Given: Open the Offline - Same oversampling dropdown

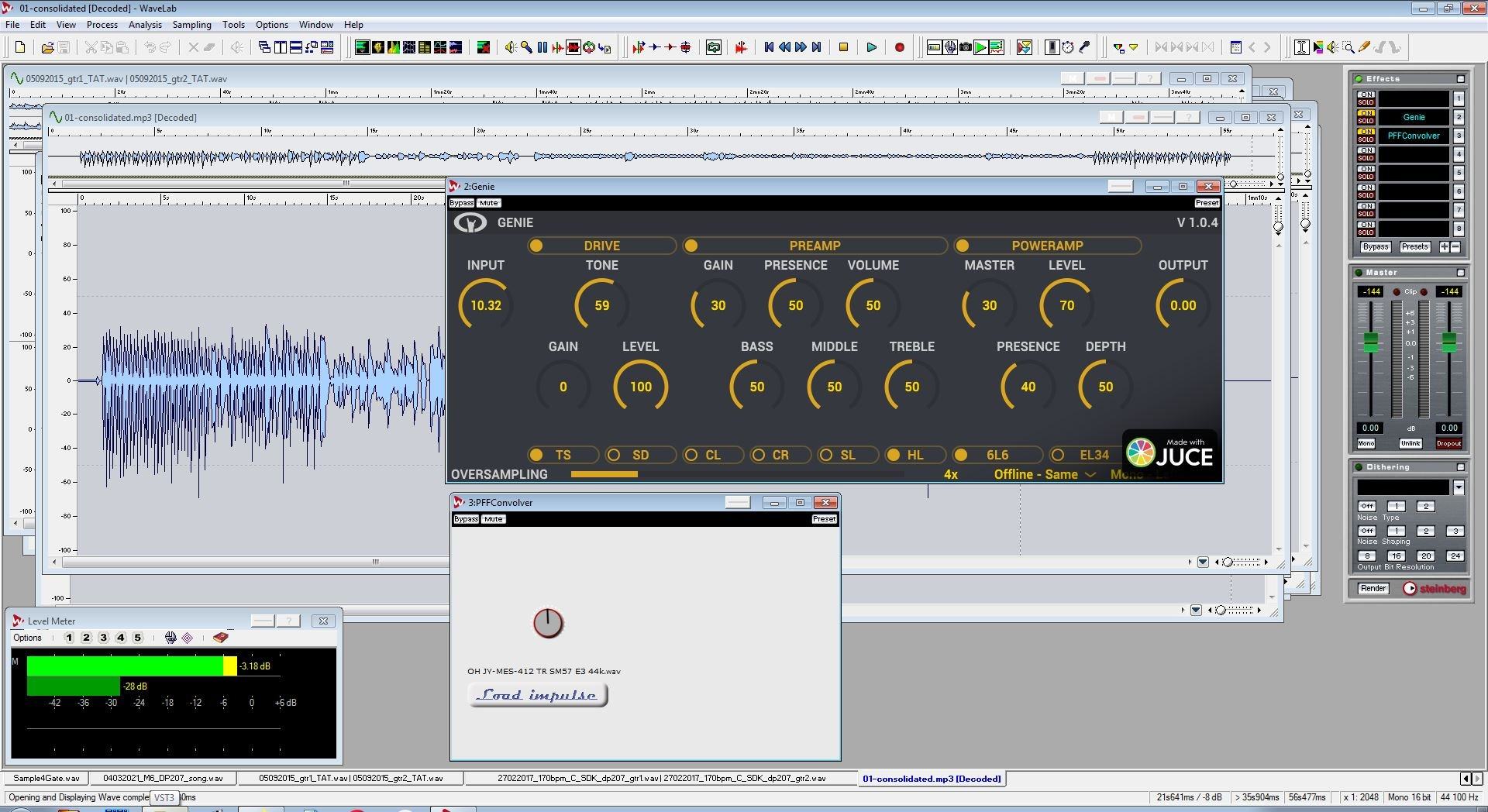Looking at the screenshot, I should (1044, 474).
